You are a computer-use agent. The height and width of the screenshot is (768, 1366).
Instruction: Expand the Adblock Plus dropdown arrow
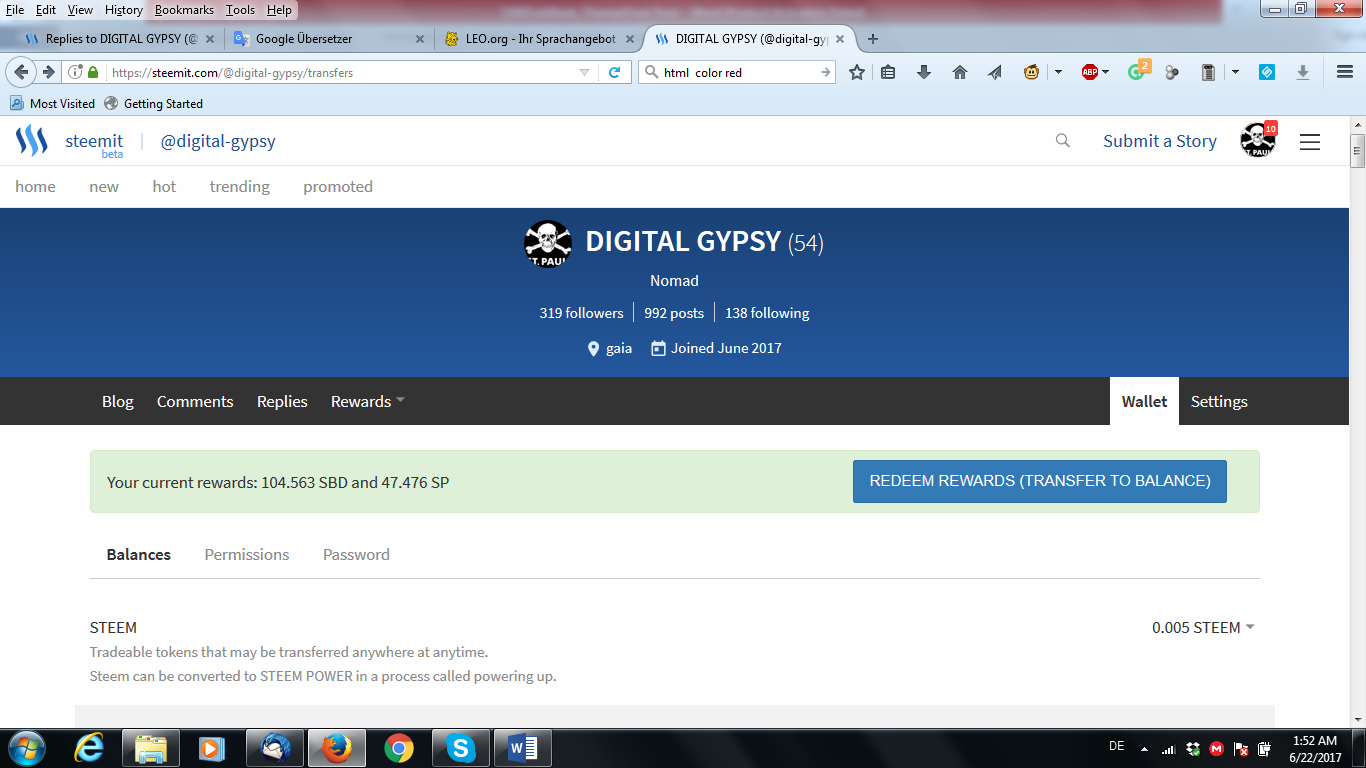coord(1105,72)
